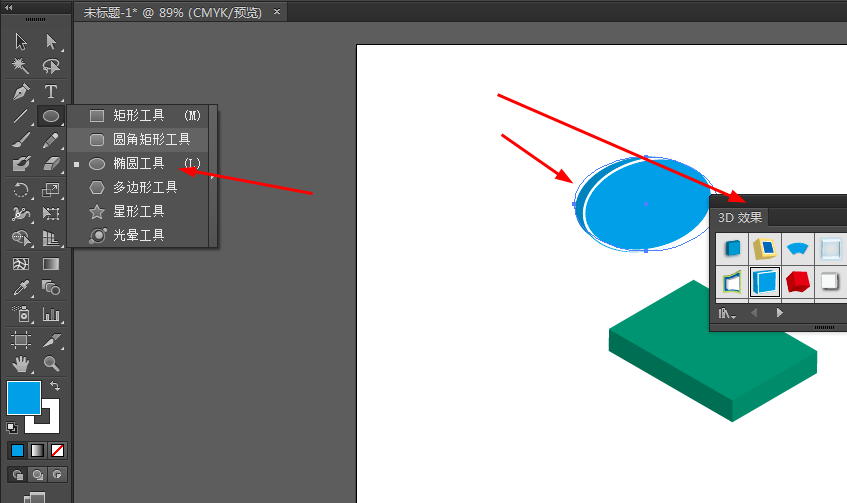Activate the Hand tool

pyautogui.click(x=21, y=364)
